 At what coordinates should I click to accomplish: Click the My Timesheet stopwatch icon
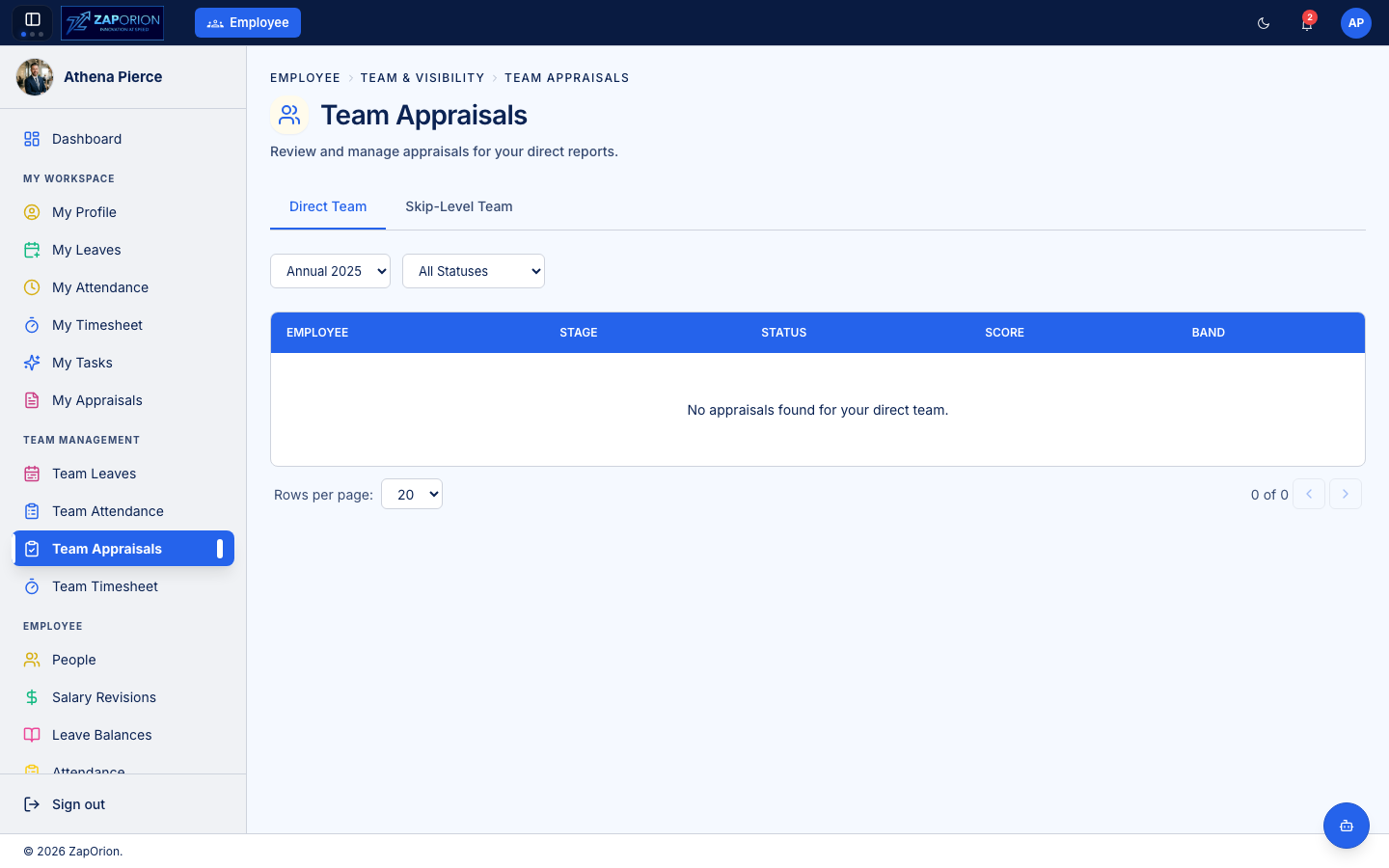click(x=32, y=325)
